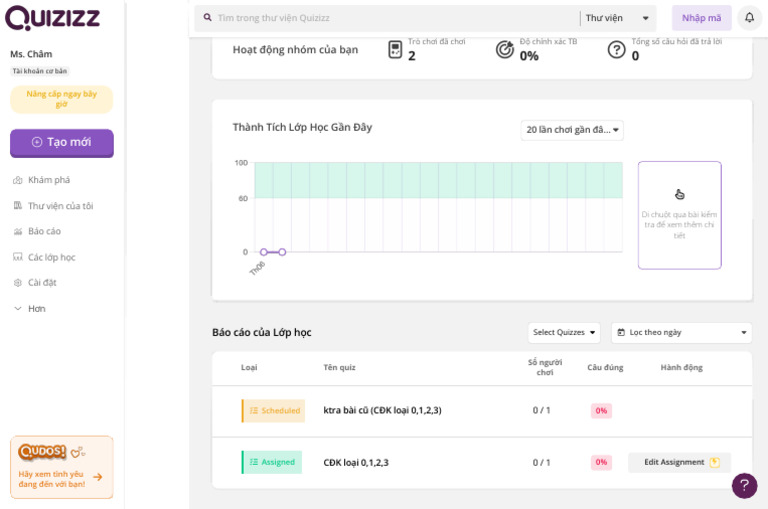Click the Nhập mã button
Screen dimensions: 768x509
click(x=701, y=18)
